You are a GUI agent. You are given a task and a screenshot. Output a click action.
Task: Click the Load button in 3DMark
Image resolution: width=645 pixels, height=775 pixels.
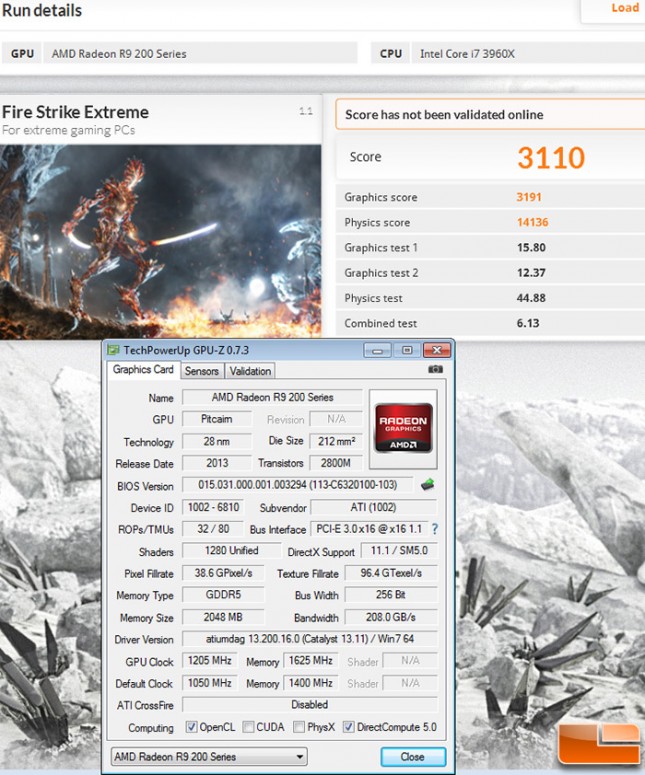(x=625, y=8)
